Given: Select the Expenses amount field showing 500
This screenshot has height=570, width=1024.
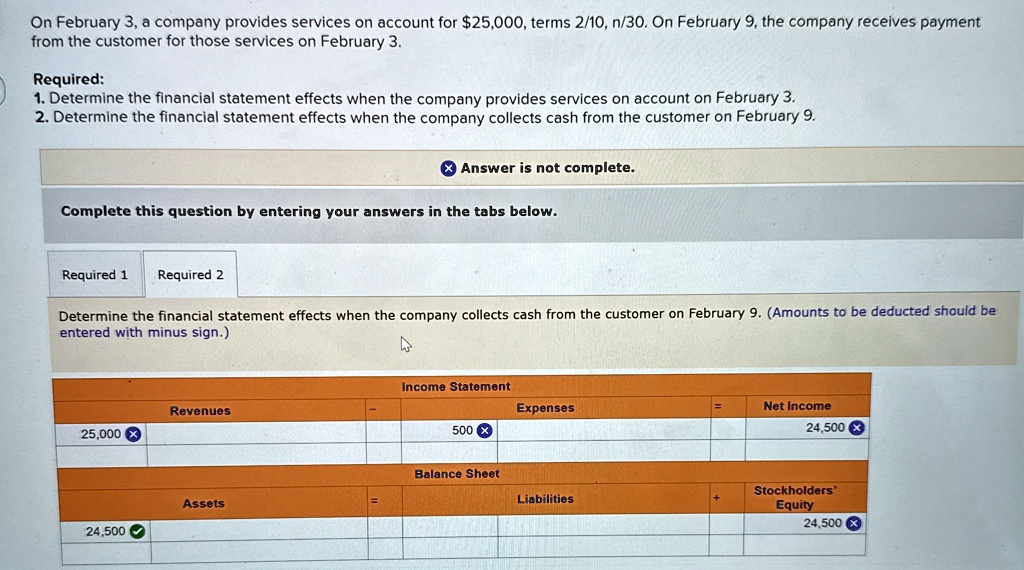Looking at the screenshot, I should 449,430.
